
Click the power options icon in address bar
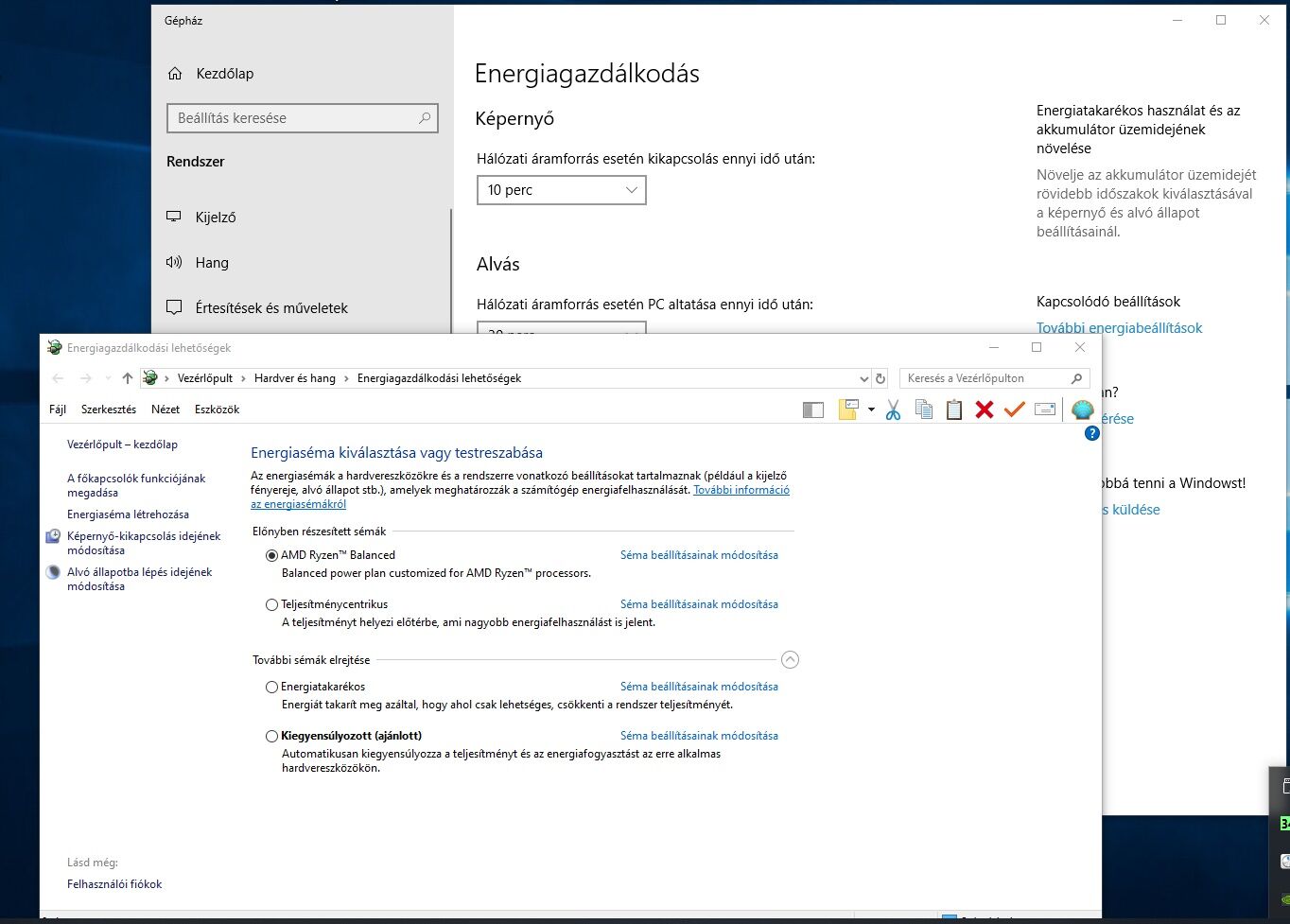[150, 378]
